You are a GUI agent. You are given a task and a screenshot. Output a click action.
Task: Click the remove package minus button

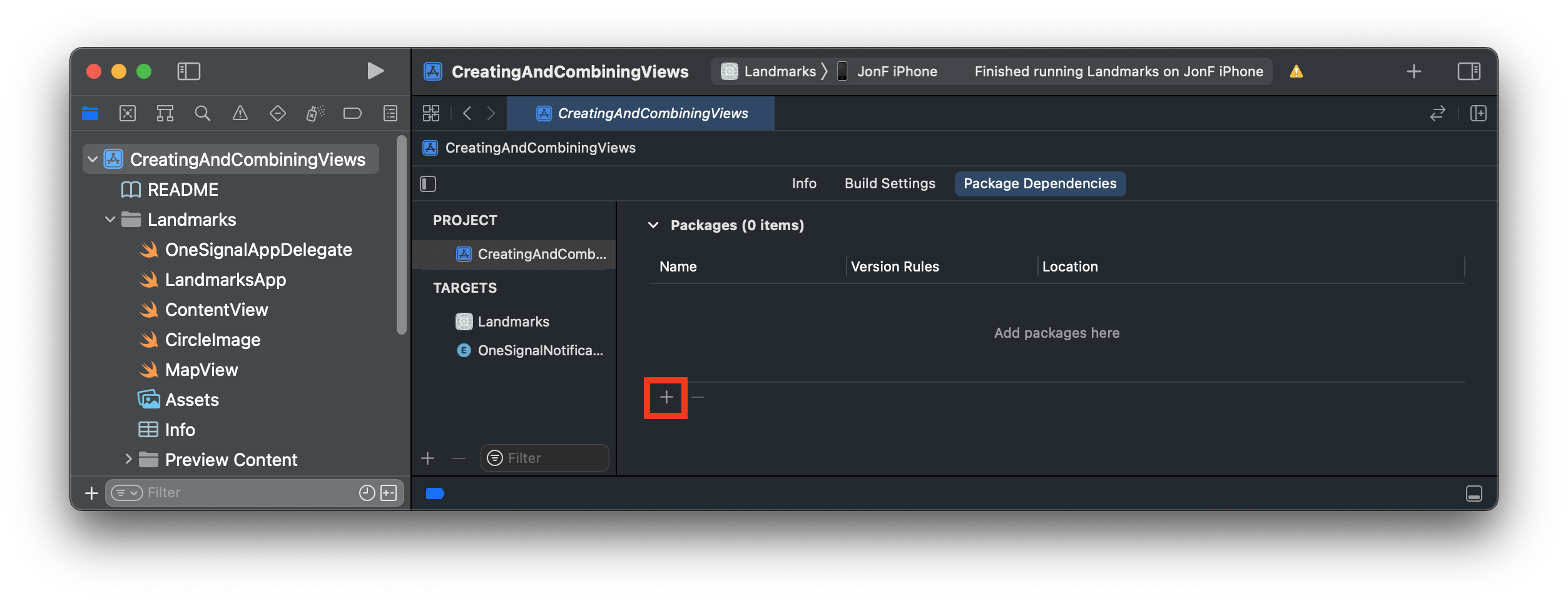tap(698, 397)
